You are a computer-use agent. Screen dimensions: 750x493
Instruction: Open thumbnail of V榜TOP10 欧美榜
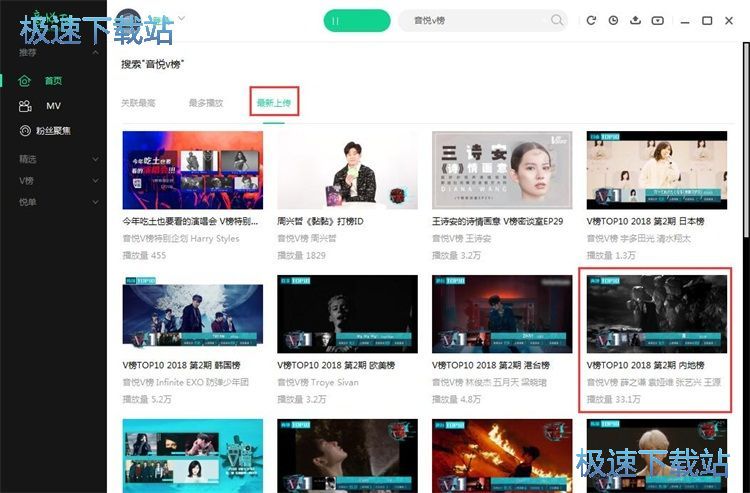click(347, 314)
